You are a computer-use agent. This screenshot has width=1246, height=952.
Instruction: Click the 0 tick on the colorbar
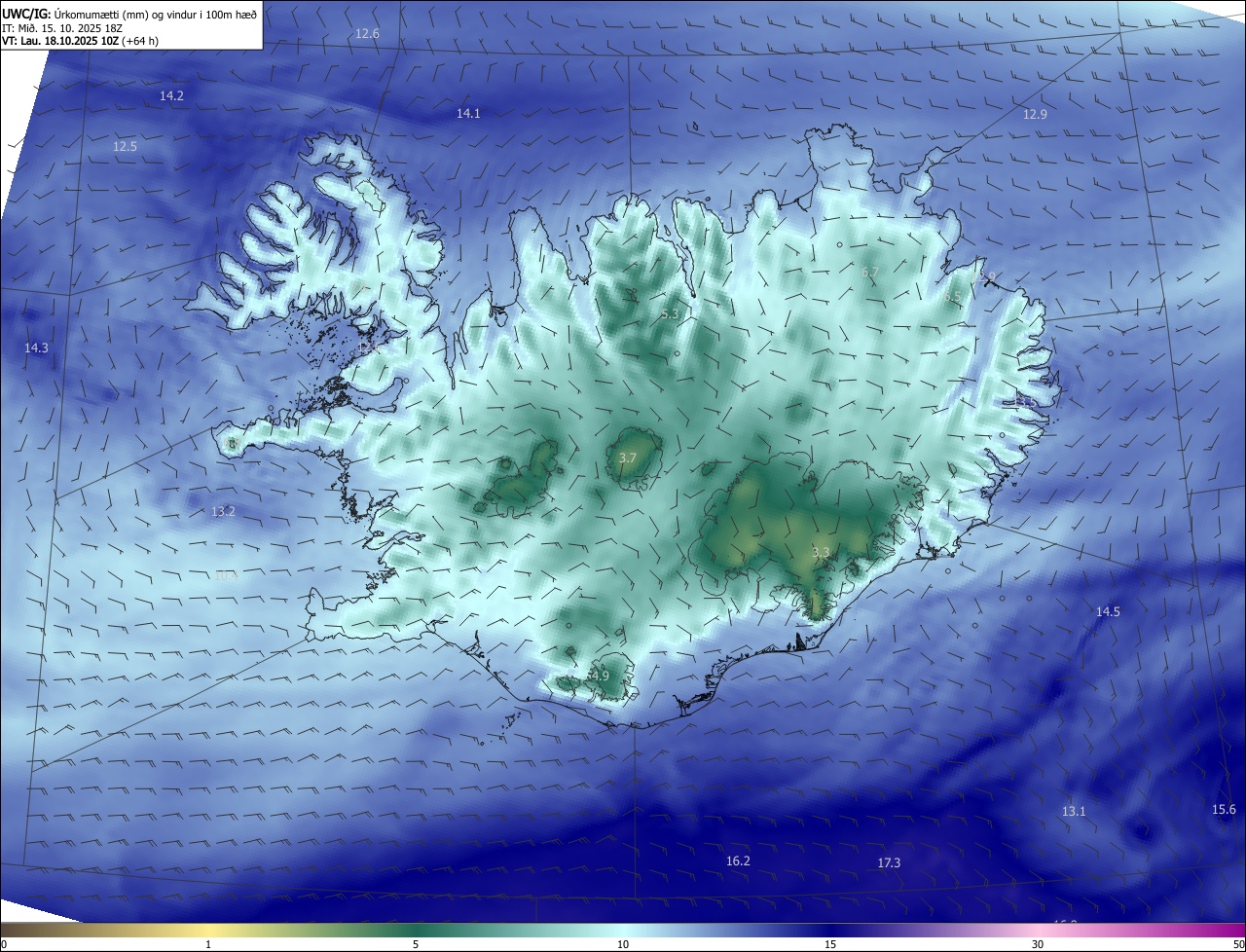pyautogui.click(x=4, y=944)
